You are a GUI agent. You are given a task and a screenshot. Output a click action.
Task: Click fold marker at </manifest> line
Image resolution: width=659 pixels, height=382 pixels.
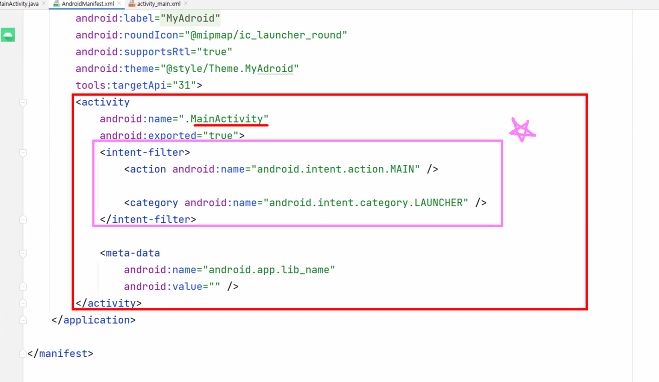click(x=23, y=353)
